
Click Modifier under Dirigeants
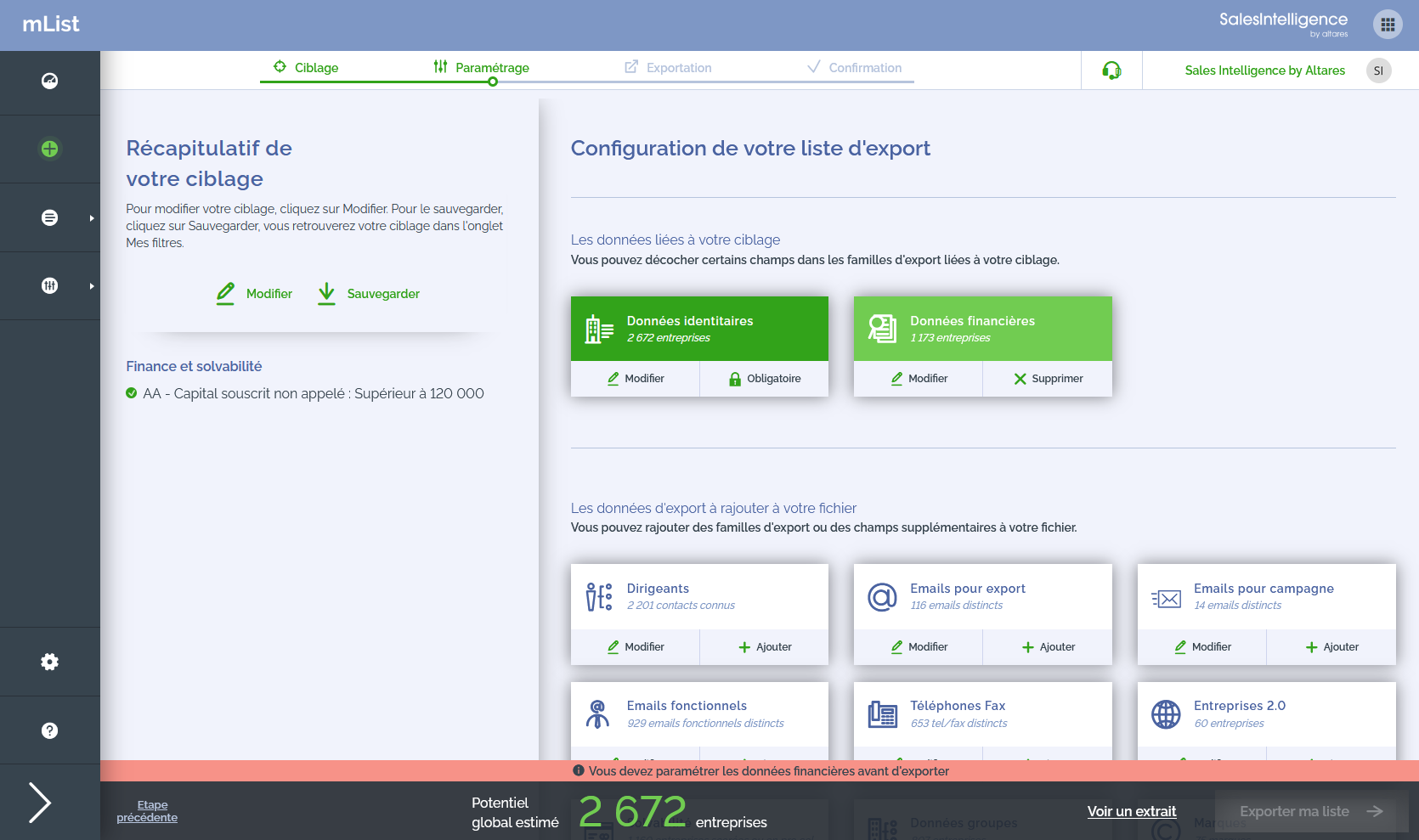click(x=636, y=647)
